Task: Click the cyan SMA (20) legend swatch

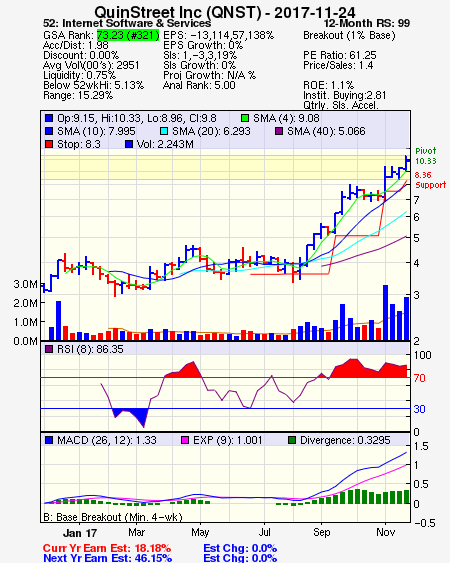Action: pos(163,131)
